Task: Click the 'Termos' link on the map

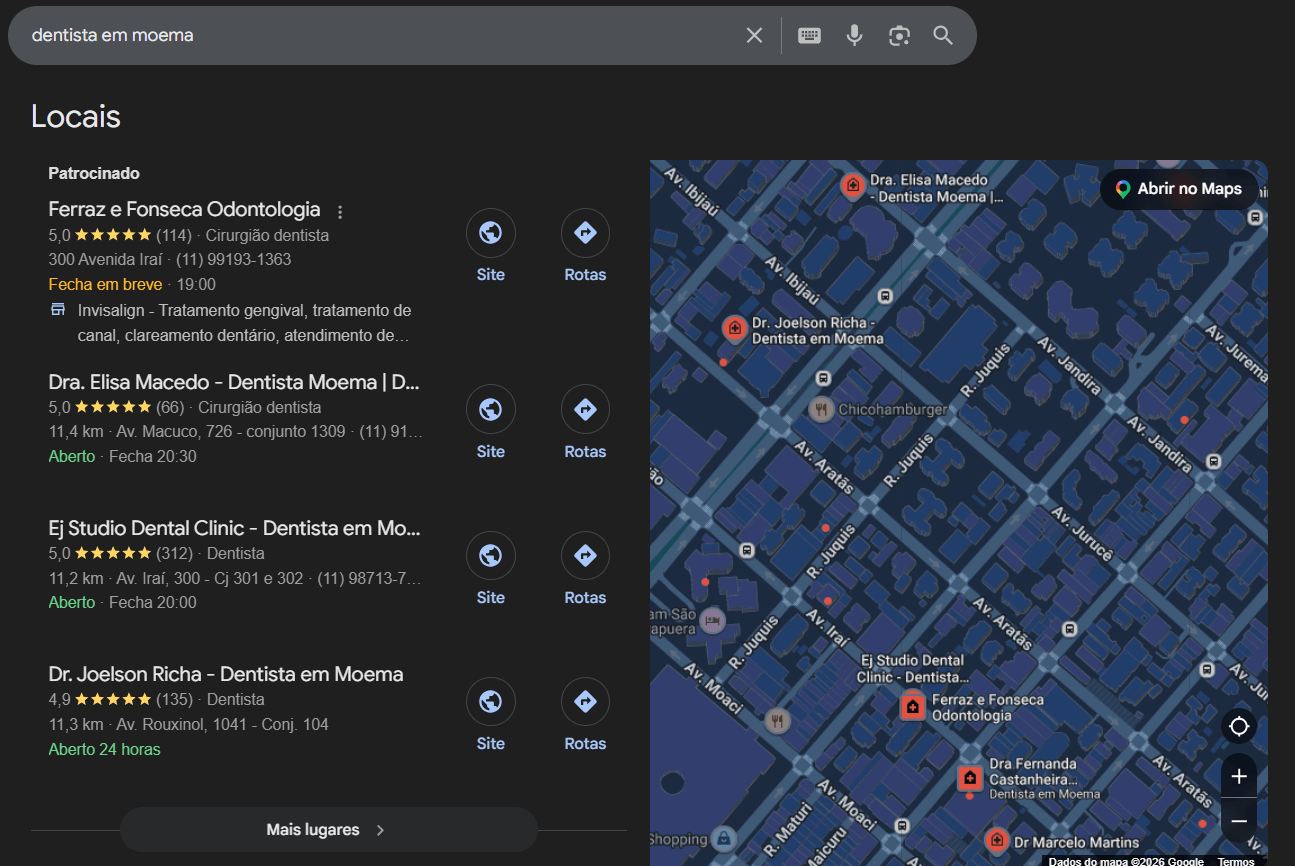Action: (1236, 861)
